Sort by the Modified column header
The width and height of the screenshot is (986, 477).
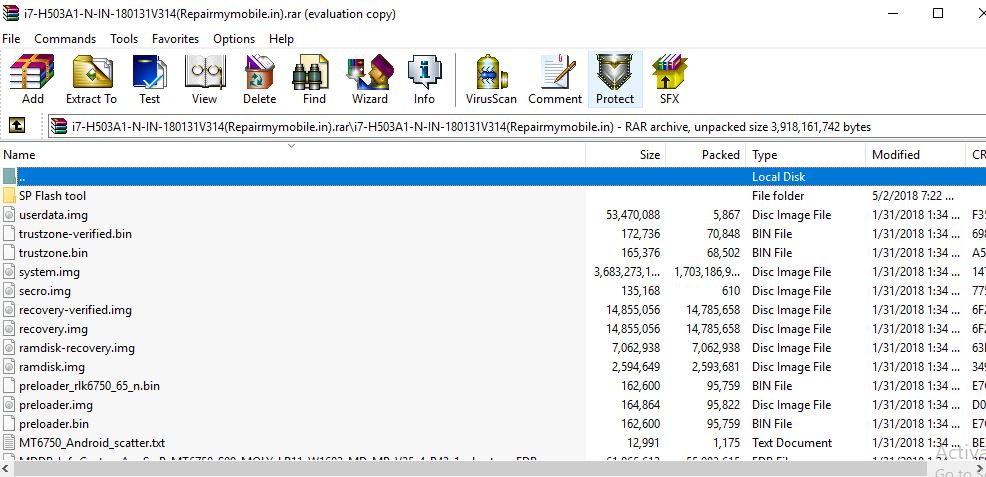click(x=915, y=155)
